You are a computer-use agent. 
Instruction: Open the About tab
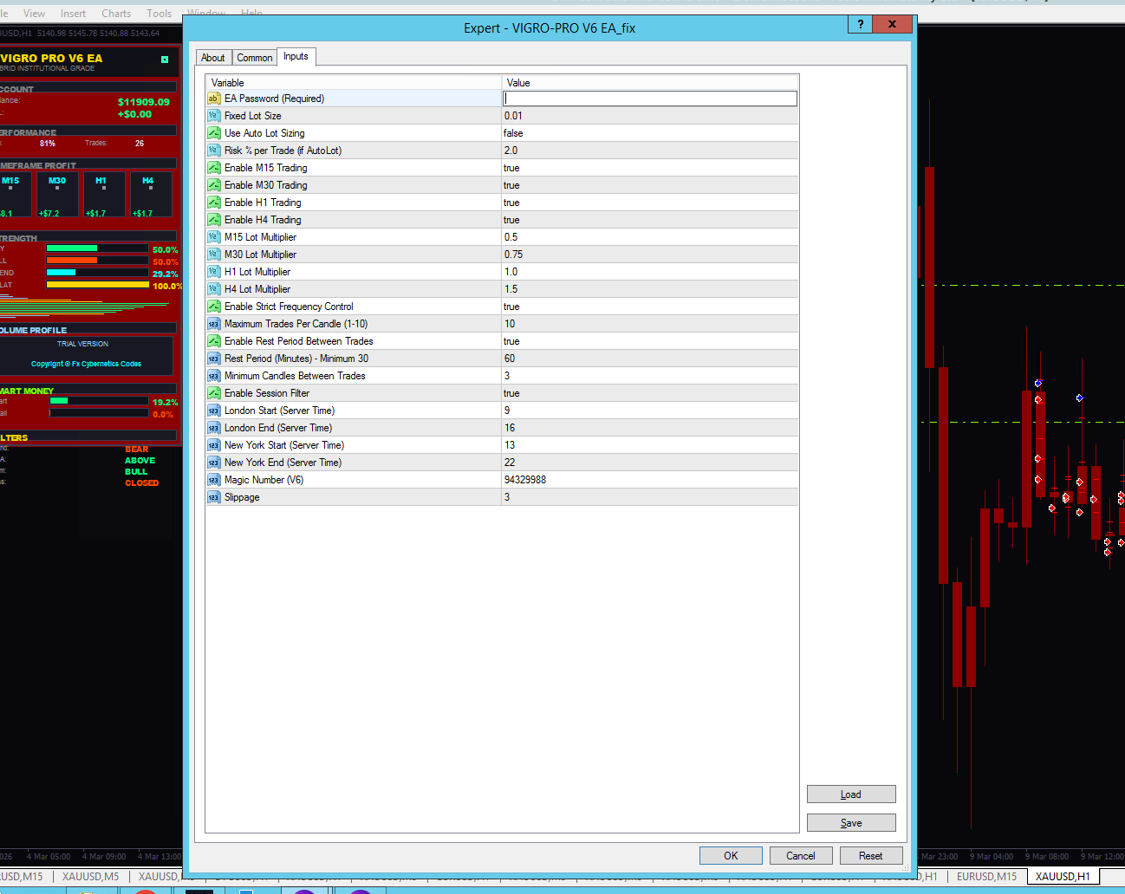point(213,58)
